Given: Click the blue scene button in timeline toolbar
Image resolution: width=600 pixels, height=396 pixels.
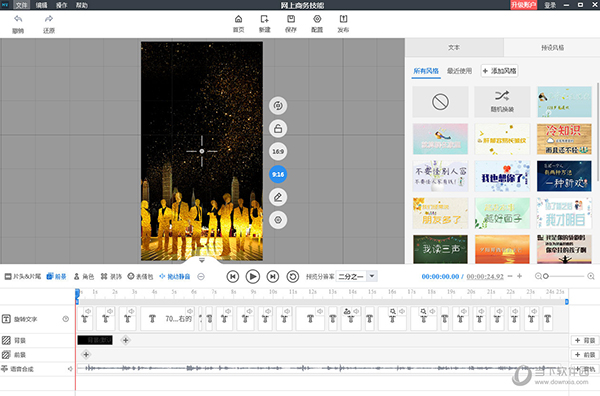Looking at the screenshot, I should click(56, 276).
